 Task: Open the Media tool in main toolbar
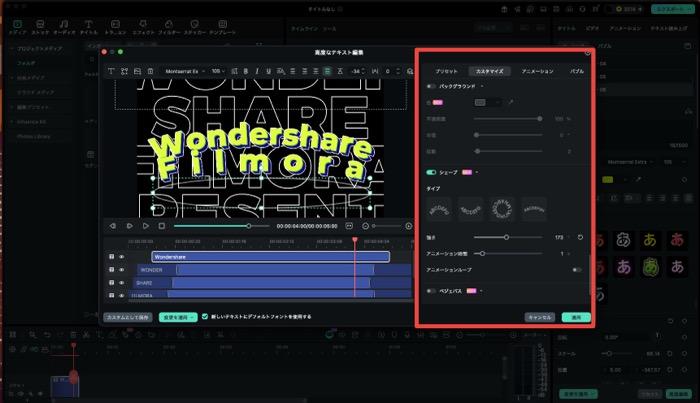17,27
